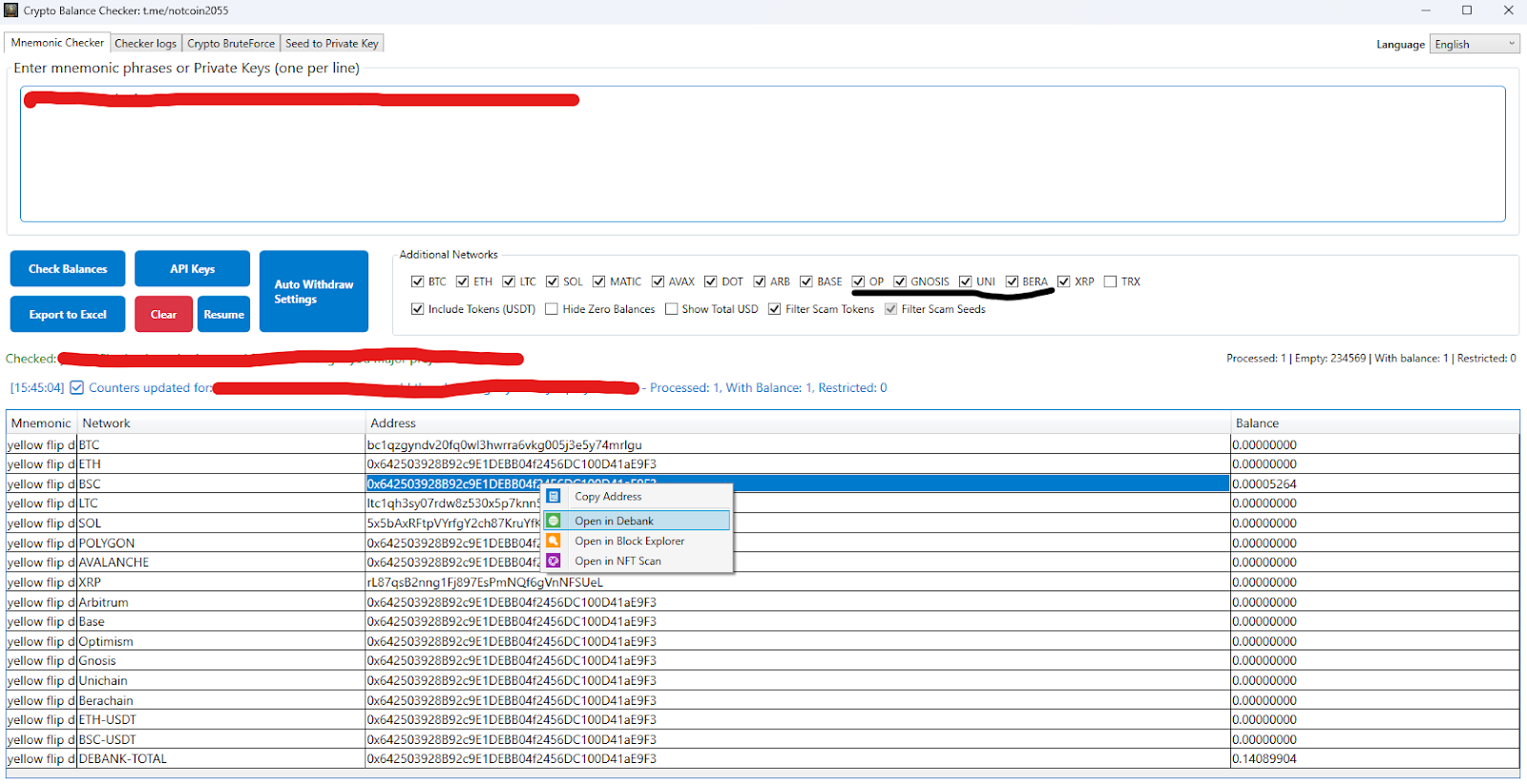Click the Network column header

[x=221, y=423]
